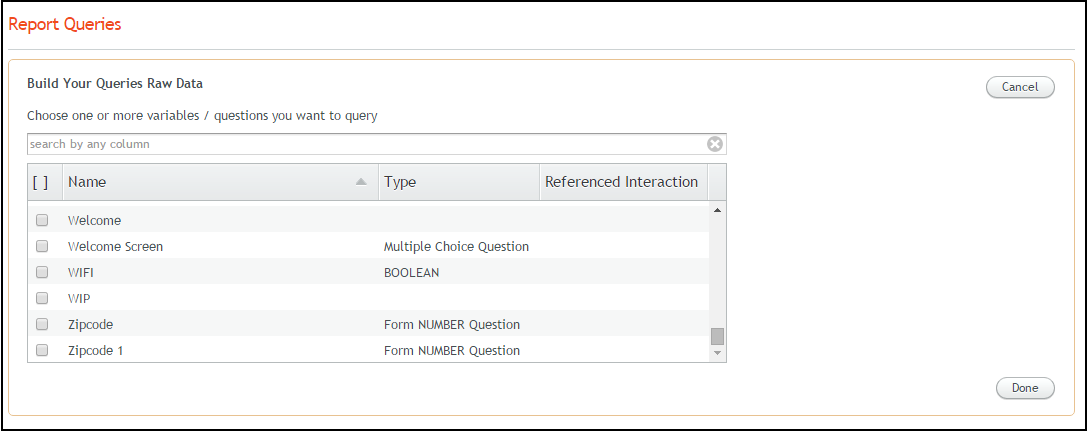Click the WIFI name cell
Screen dimensions: 1088x431
coord(80,273)
